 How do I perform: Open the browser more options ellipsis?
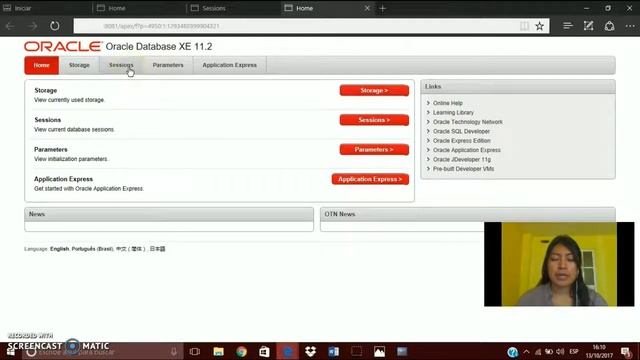tap(630, 26)
